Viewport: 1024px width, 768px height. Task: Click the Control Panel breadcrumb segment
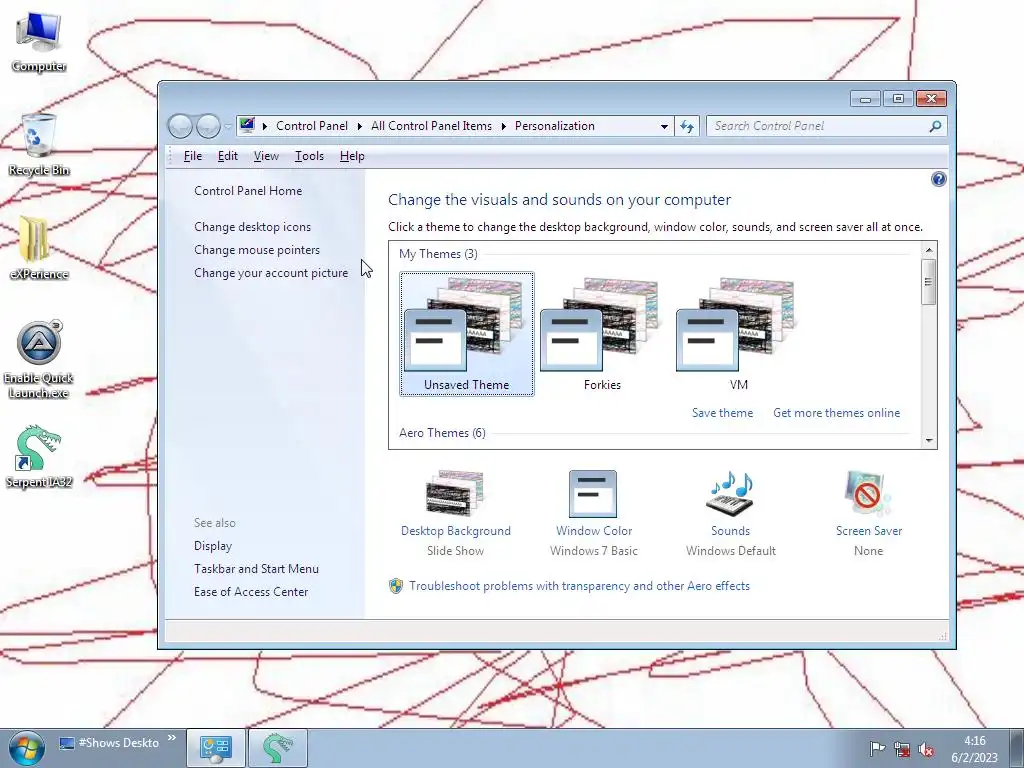pyautogui.click(x=312, y=126)
